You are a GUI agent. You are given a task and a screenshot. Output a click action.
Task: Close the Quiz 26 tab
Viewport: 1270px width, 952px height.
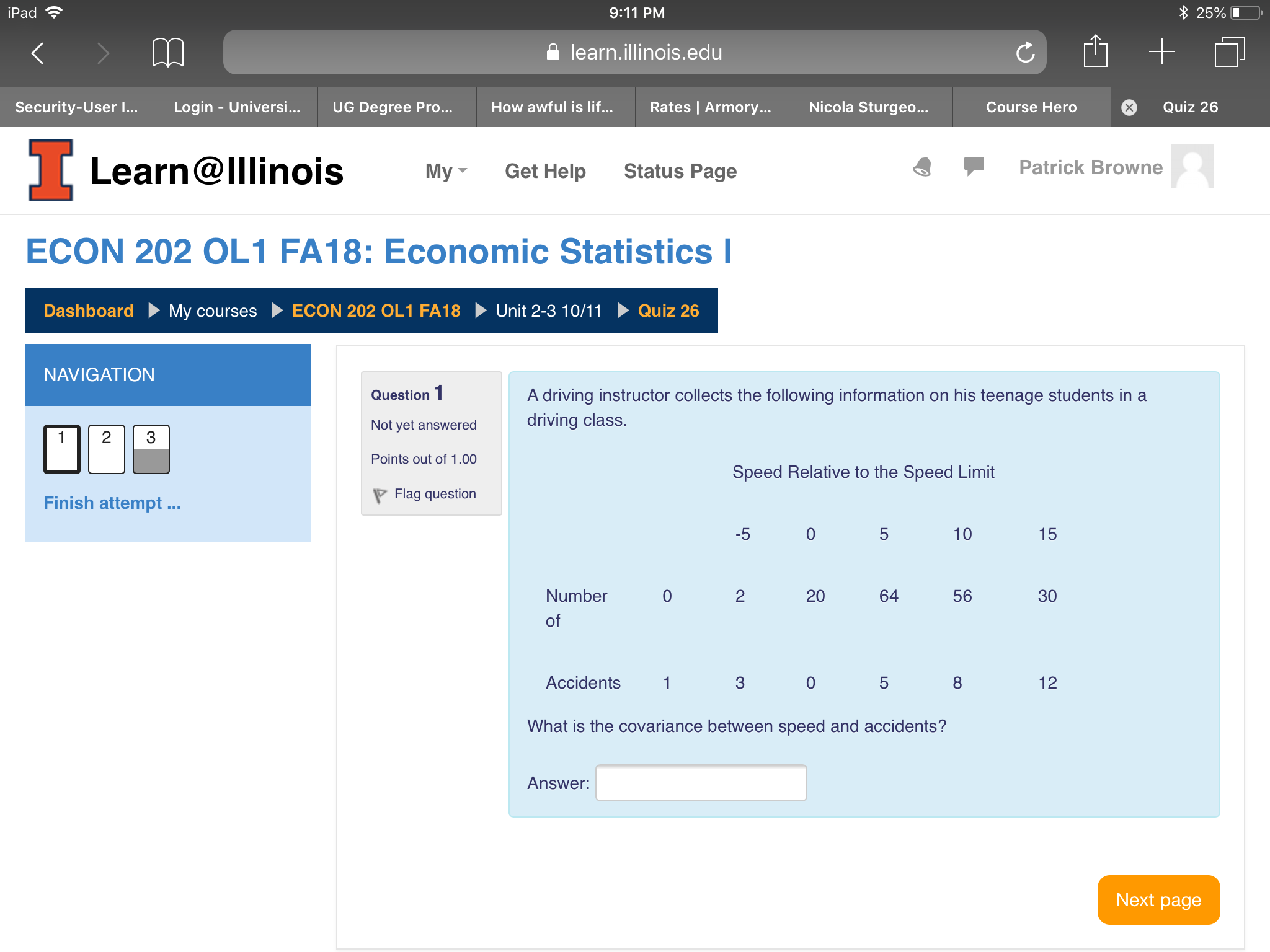[1129, 107]
